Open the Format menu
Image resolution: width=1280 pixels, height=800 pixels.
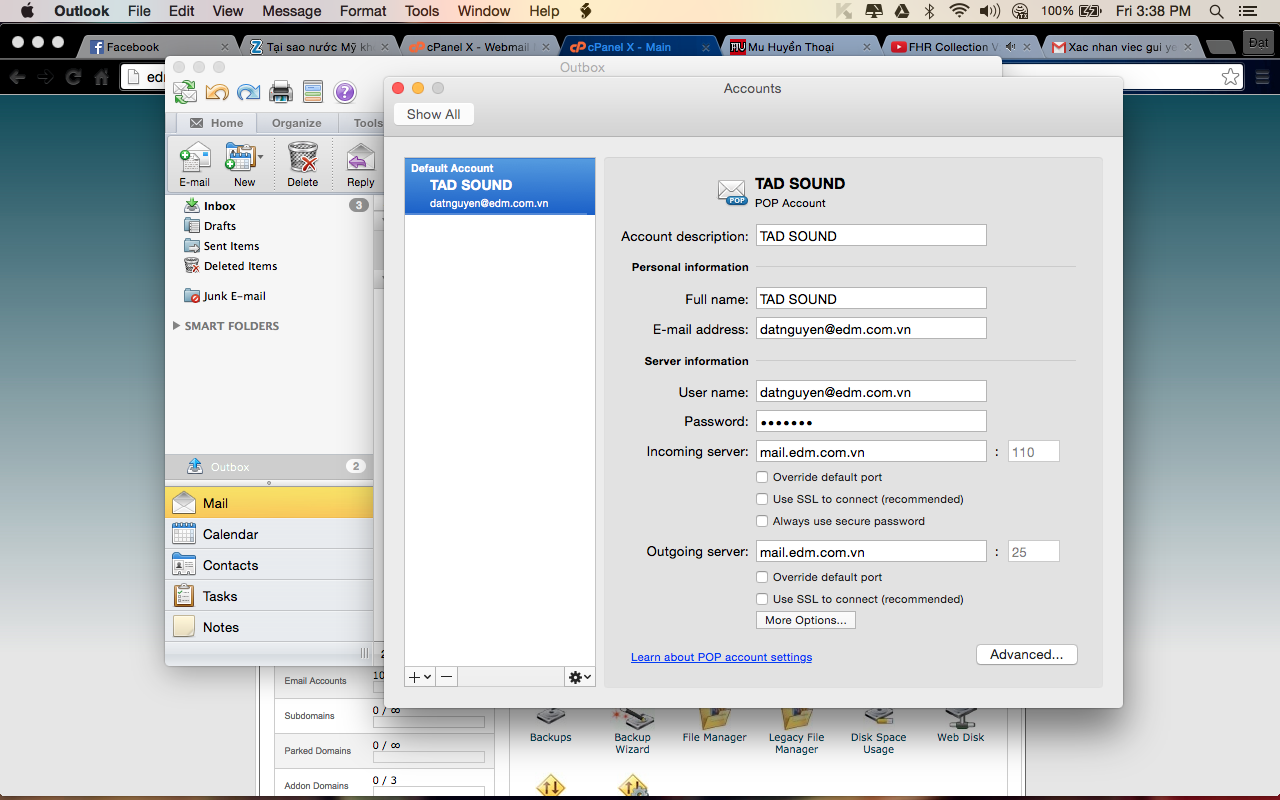pyautogui.click(x=363, y=11)
